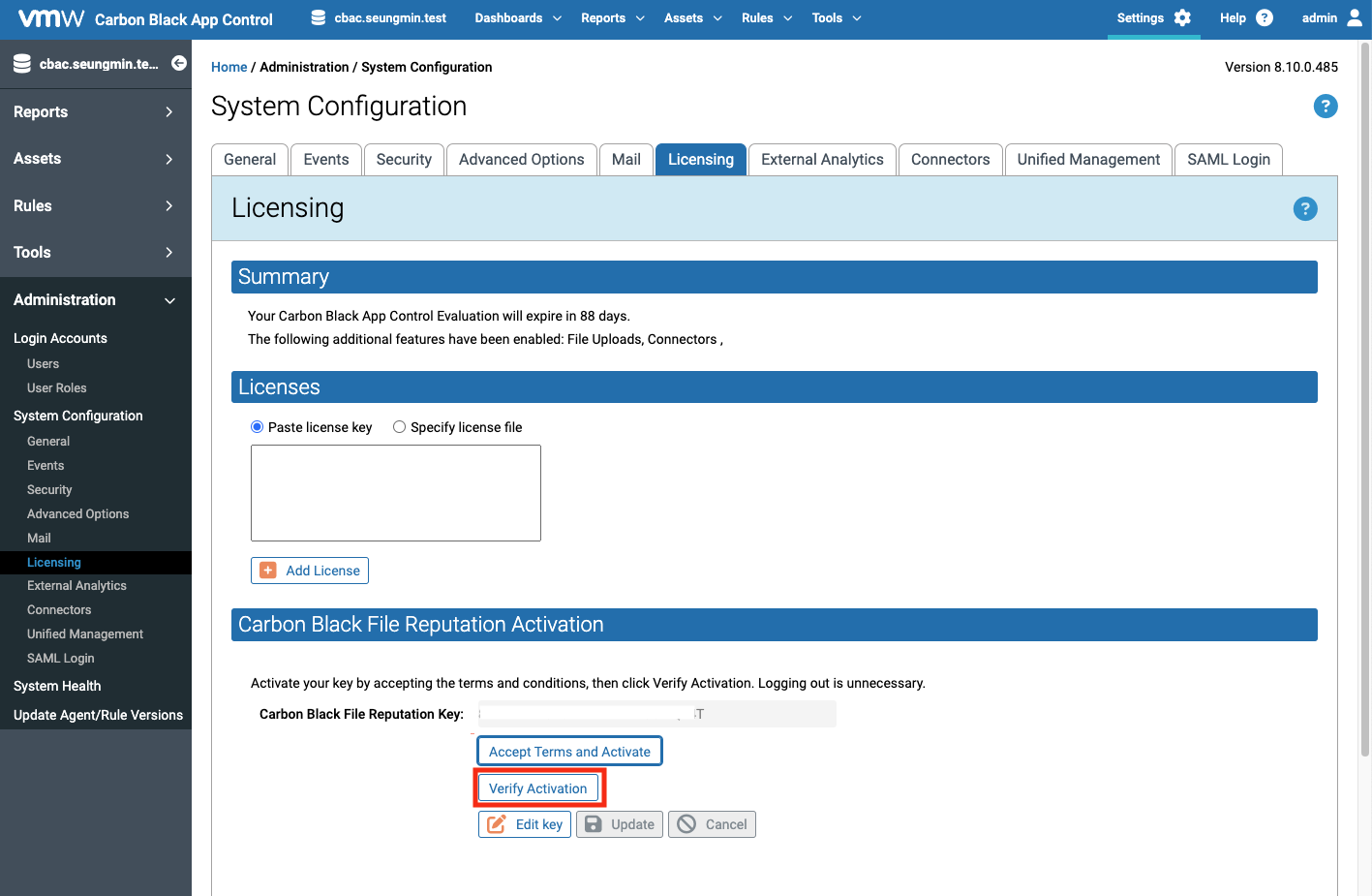Viewport: 1372px width, 896px height.
Task: Click the Version 8.10.0.485 text
Action: [1281, 67]
